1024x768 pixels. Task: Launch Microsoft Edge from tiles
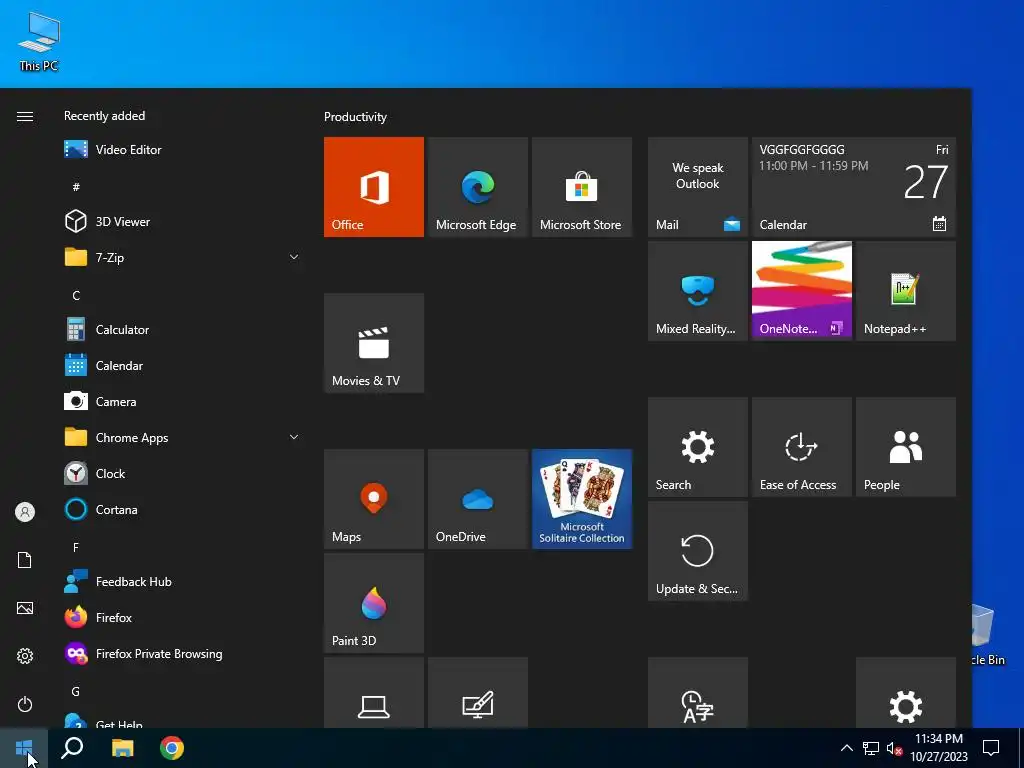coord(477,187)
